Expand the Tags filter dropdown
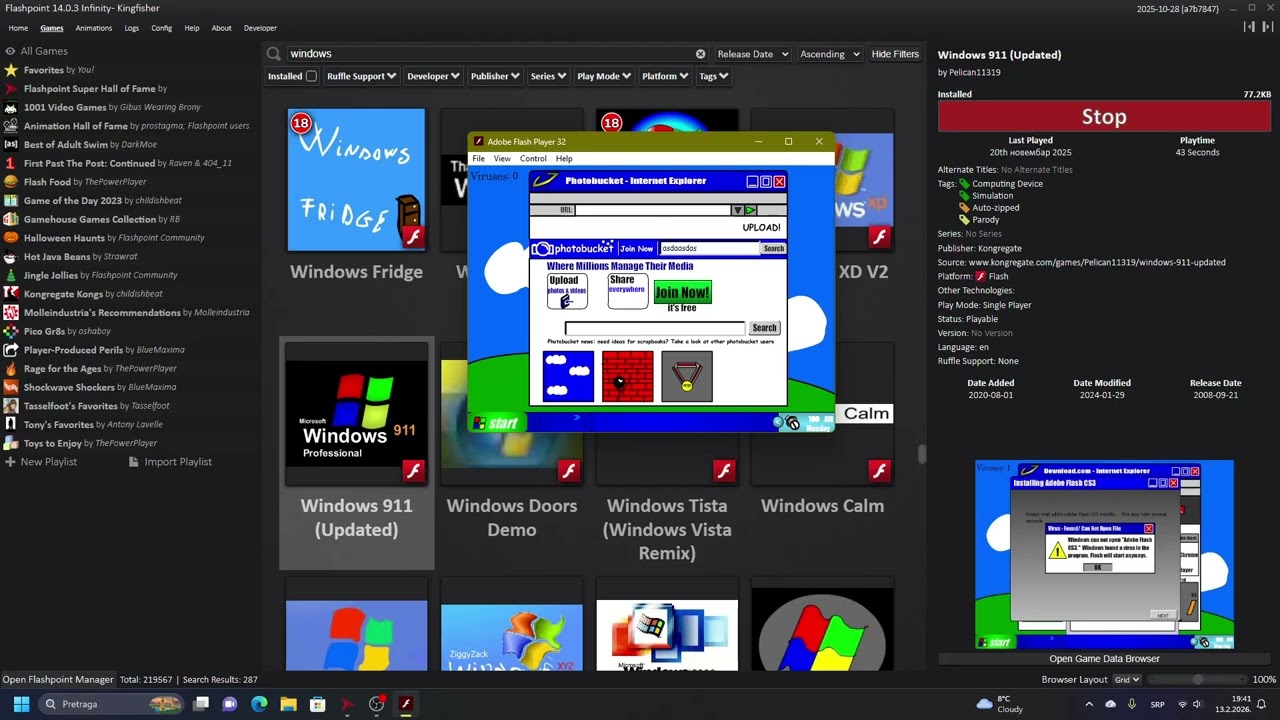The image size is (1280, 720). point(713,76)
